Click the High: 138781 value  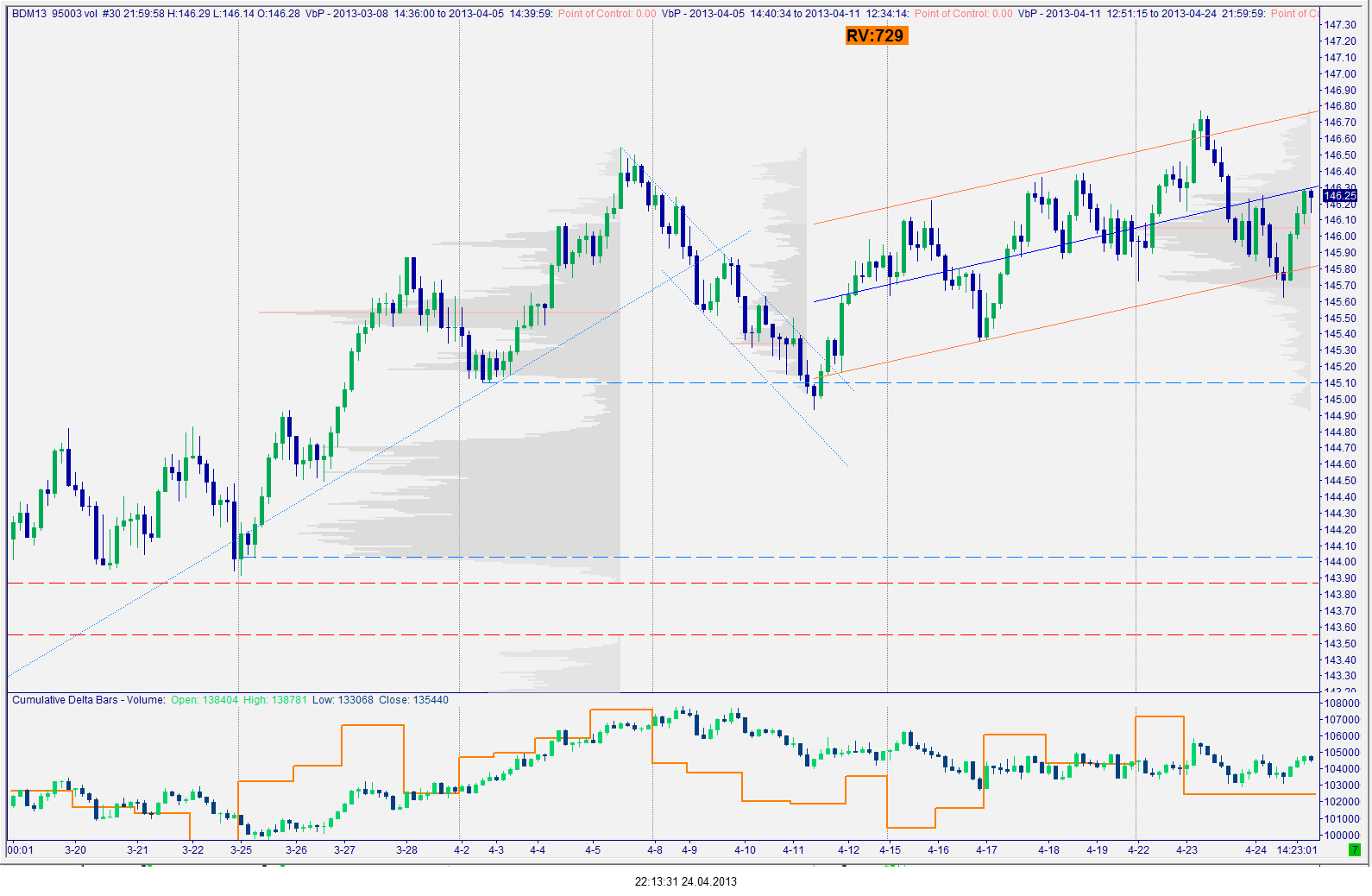point(275,700)
